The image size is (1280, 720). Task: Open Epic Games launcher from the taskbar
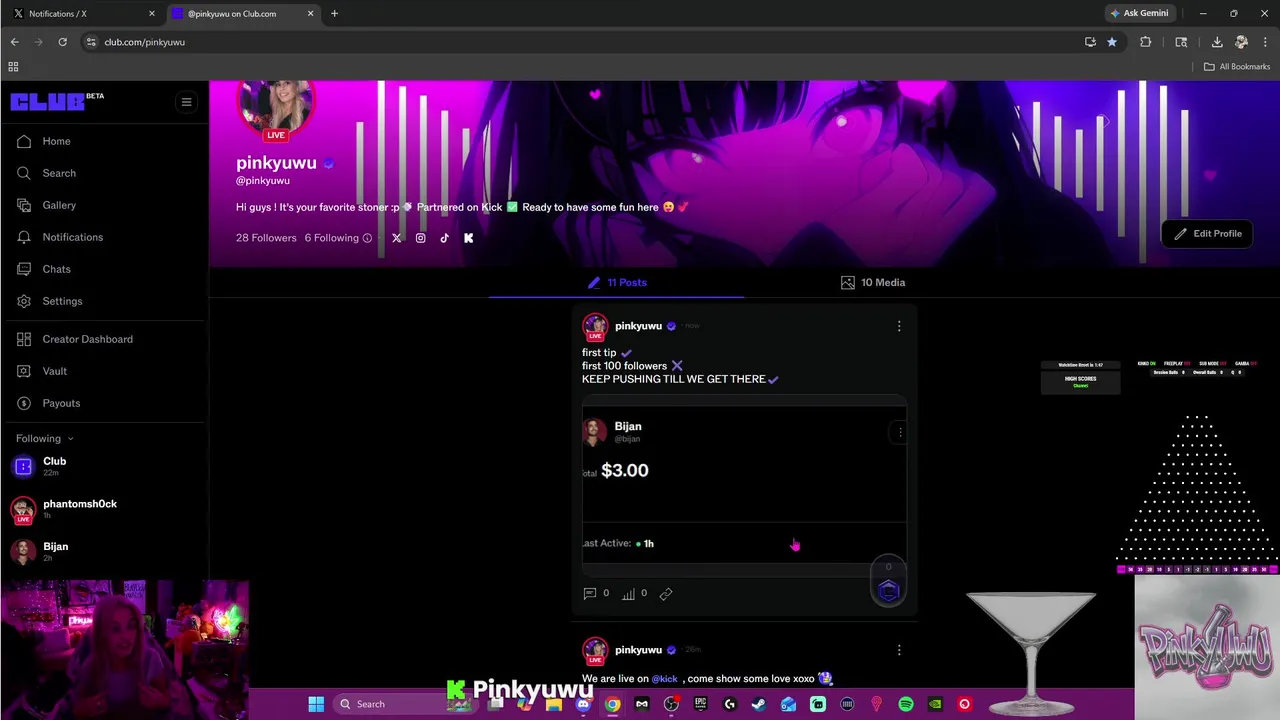click(700, 704)
